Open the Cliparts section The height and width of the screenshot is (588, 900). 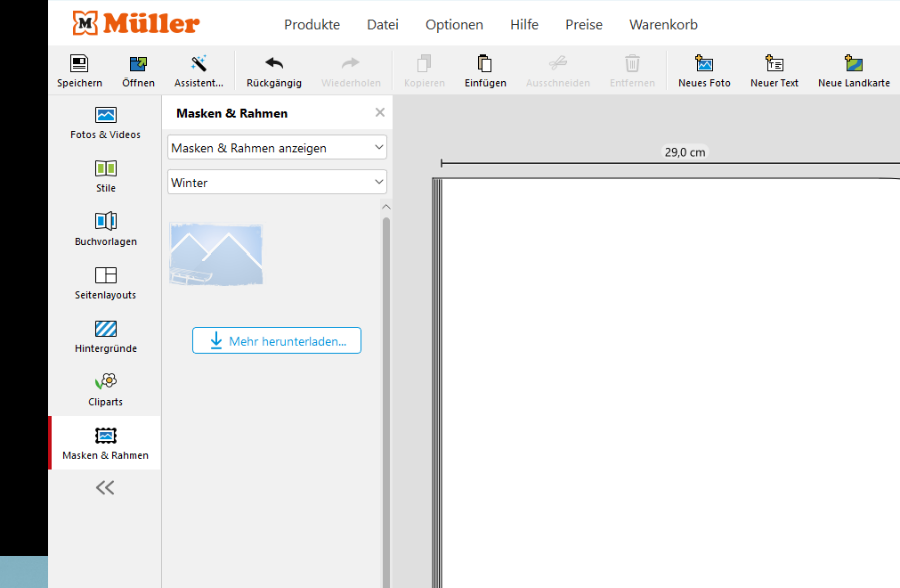tap(106, 390)
